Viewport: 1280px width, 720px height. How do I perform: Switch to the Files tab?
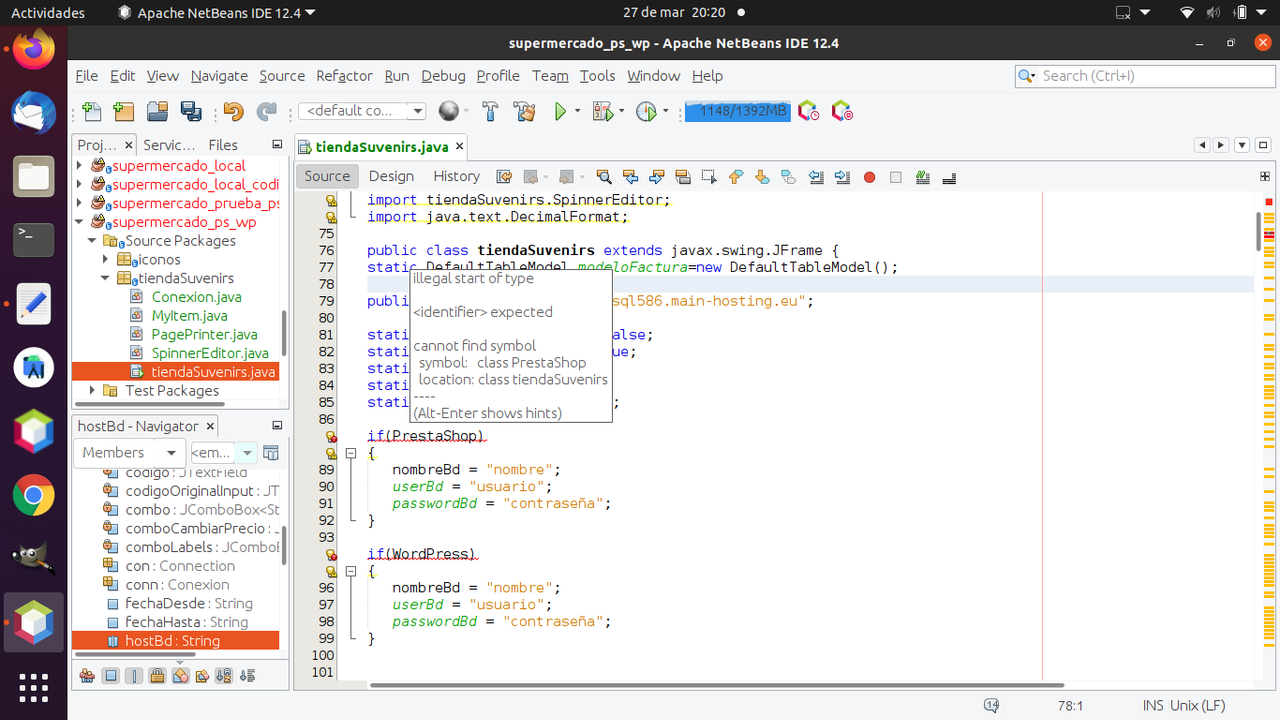[x=223, y=145]
